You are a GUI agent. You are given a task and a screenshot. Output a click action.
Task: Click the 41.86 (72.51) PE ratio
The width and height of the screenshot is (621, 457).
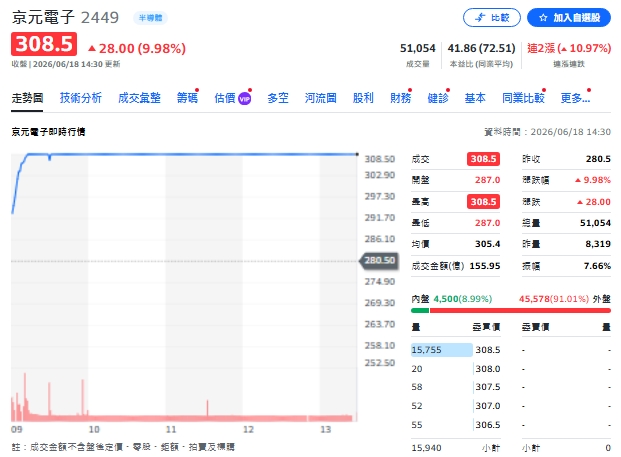(481, 48)
